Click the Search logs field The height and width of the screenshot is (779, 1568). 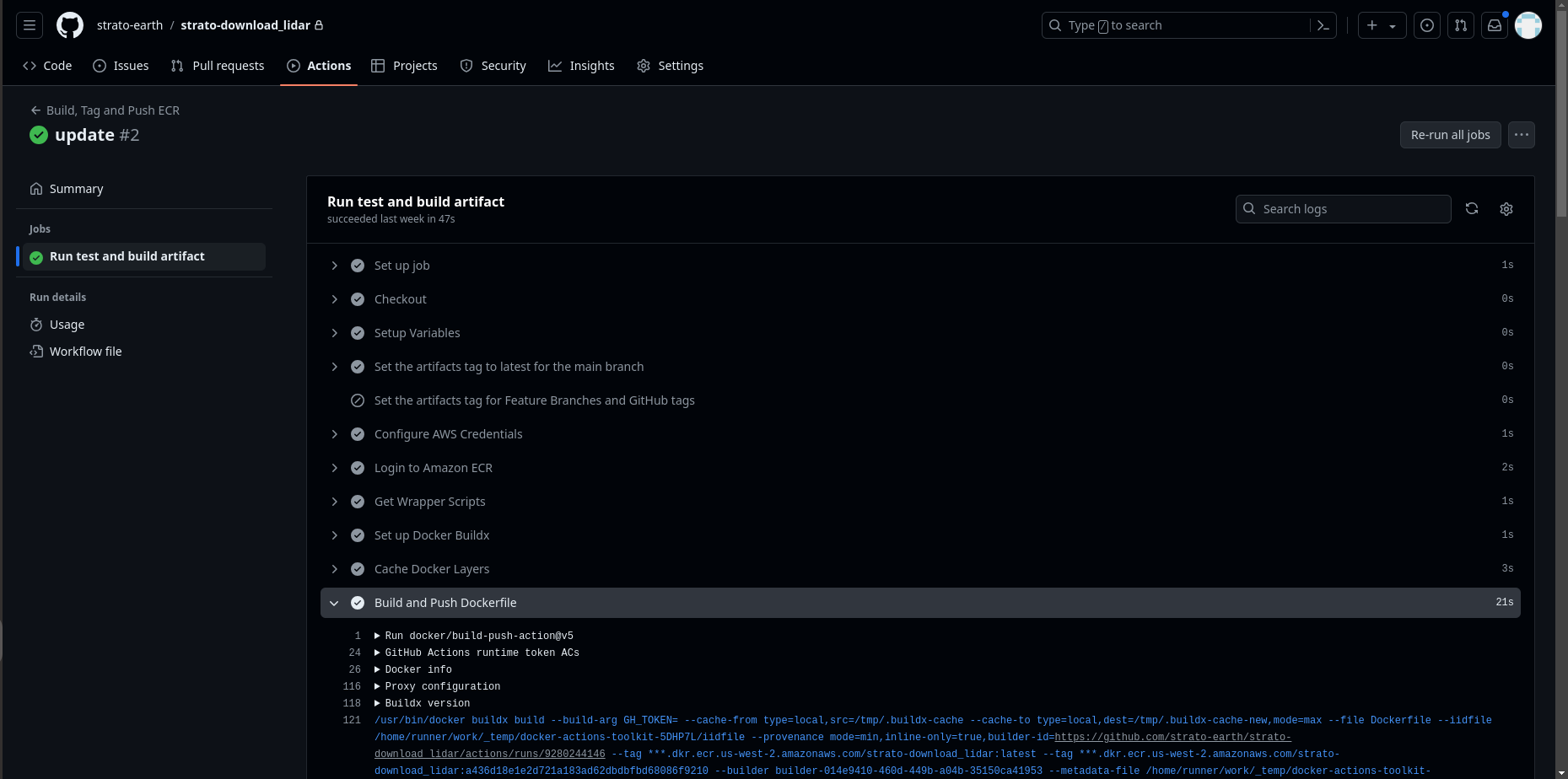click(x=1344, y=209)
